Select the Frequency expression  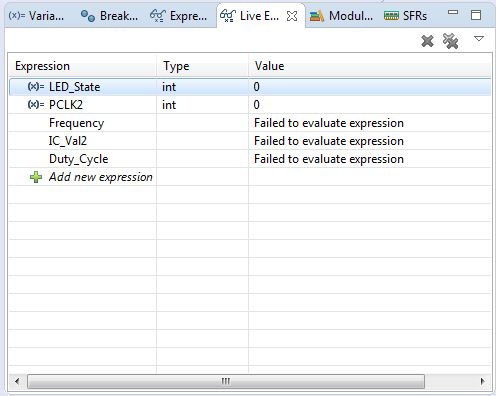pos(76,123)
